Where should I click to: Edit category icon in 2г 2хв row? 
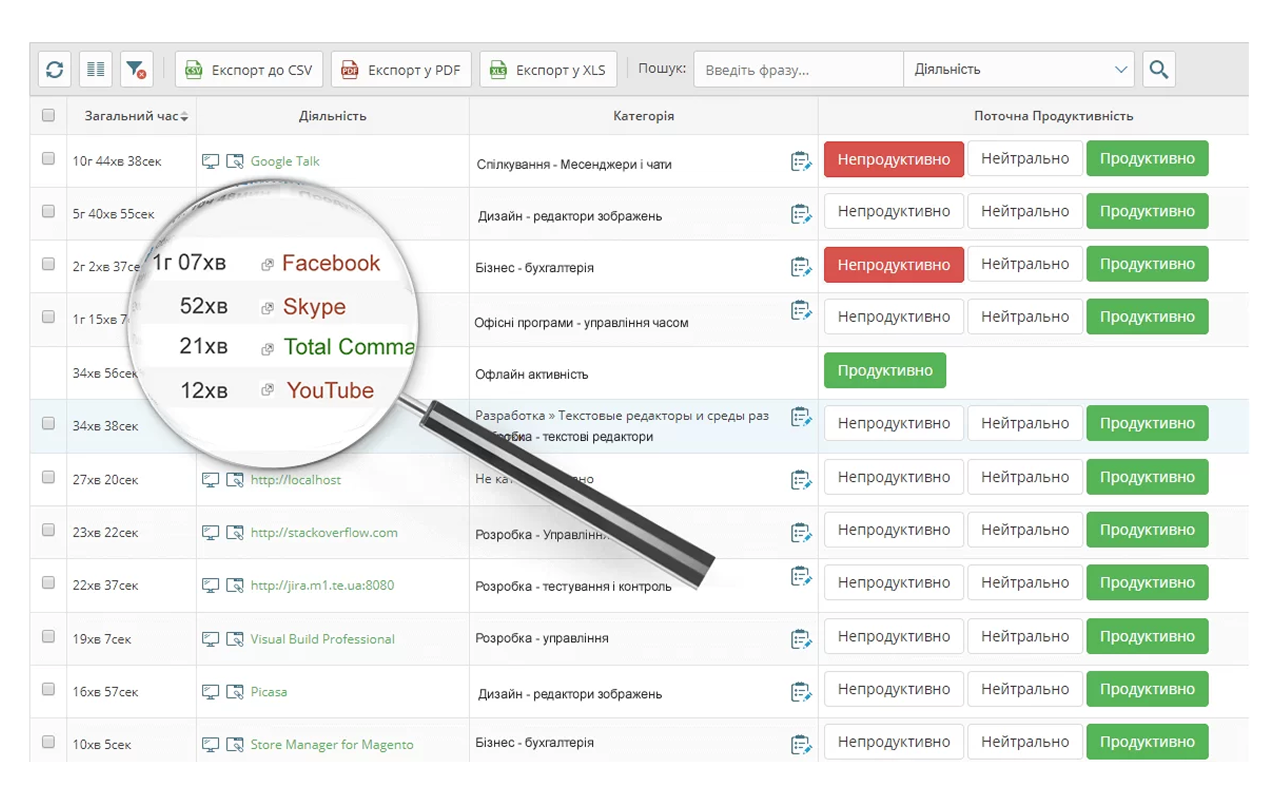tap(801, 266)
